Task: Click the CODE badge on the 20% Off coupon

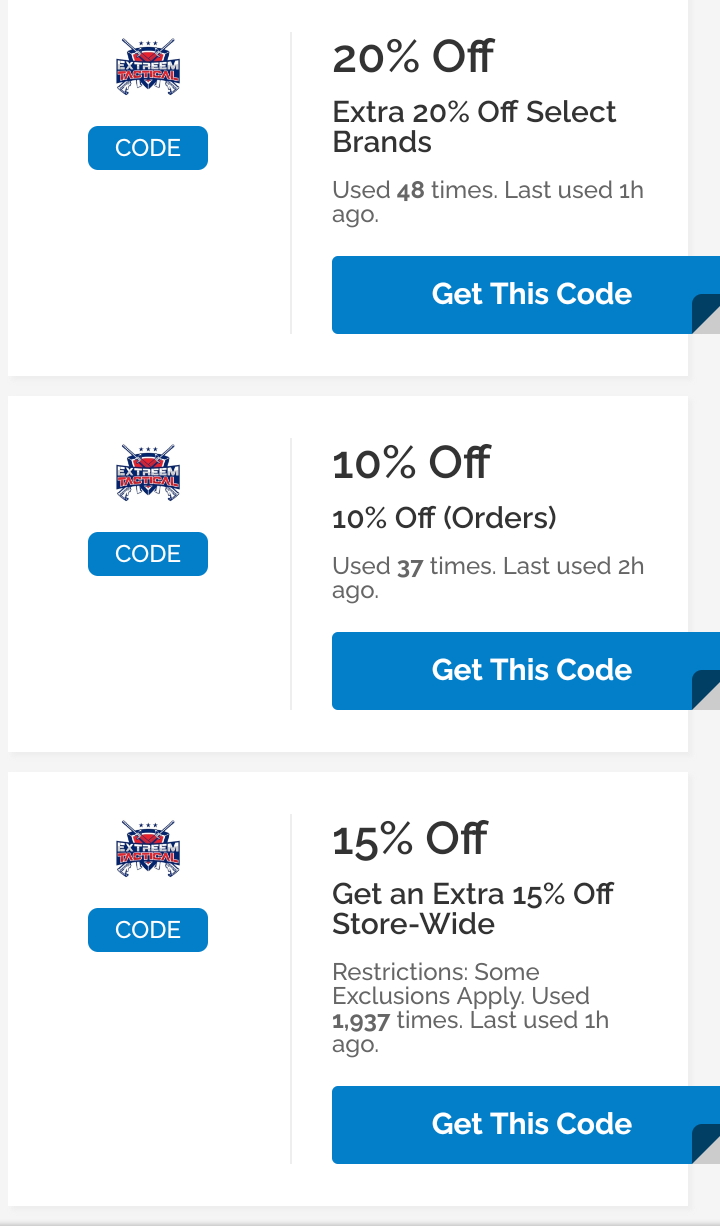Action: click(148, 148)
